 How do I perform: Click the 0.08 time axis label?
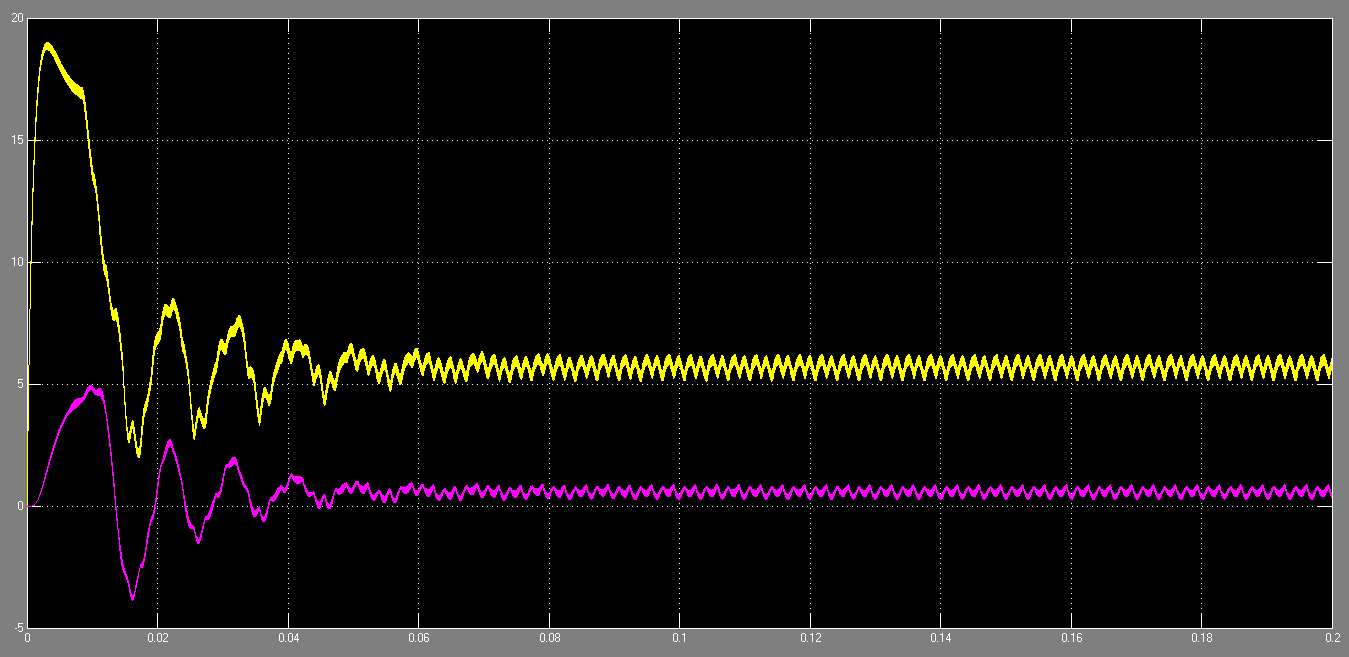click(549, 637)
